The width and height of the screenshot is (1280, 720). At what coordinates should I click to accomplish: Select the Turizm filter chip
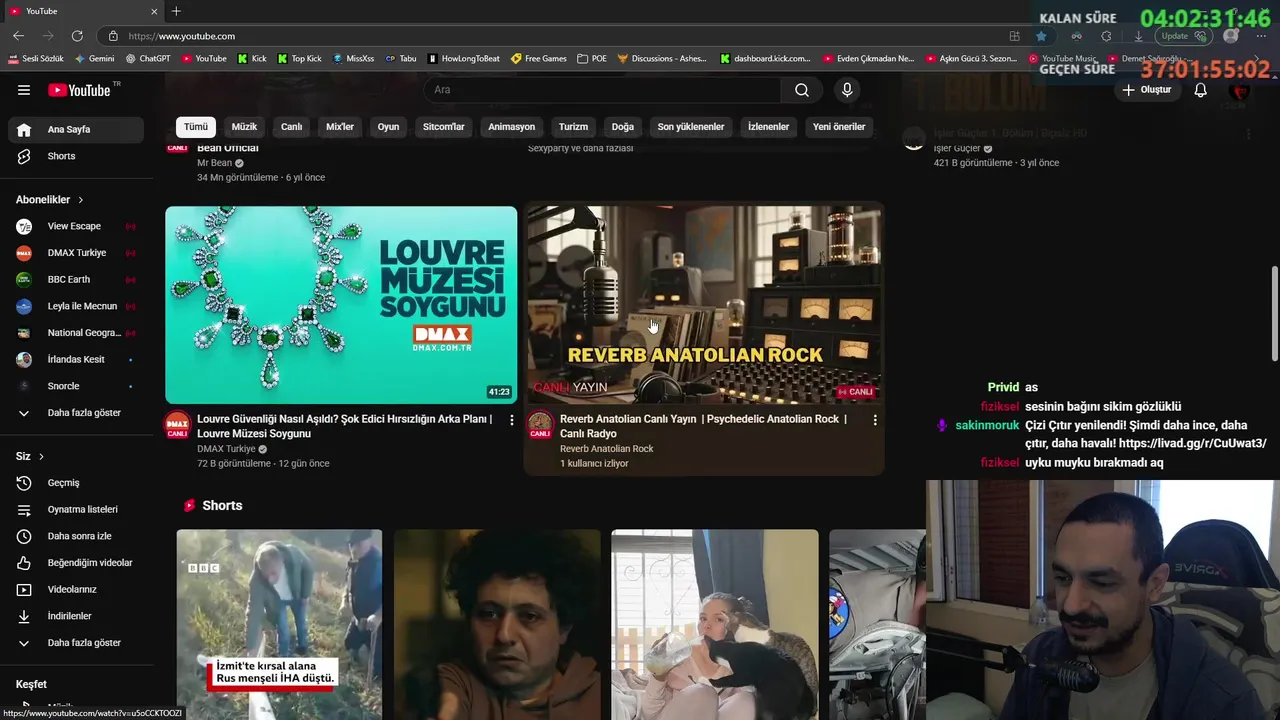coord(573,127)
